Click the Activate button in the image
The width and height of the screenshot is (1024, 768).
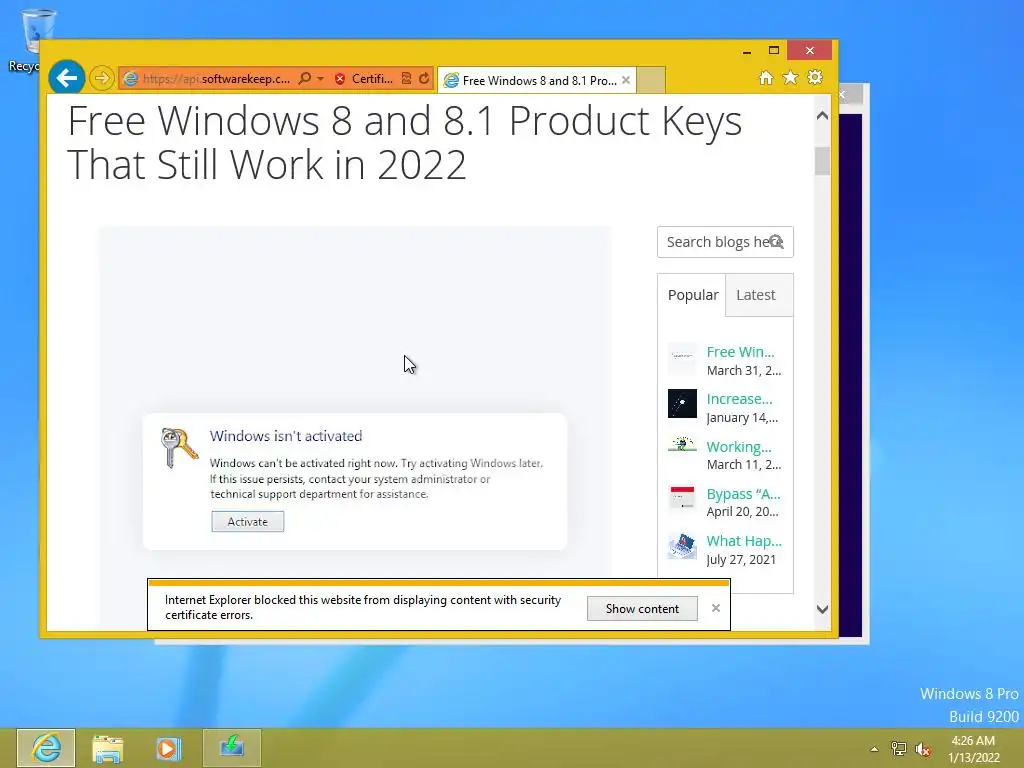pyautogui.click(x=248, y=522)
